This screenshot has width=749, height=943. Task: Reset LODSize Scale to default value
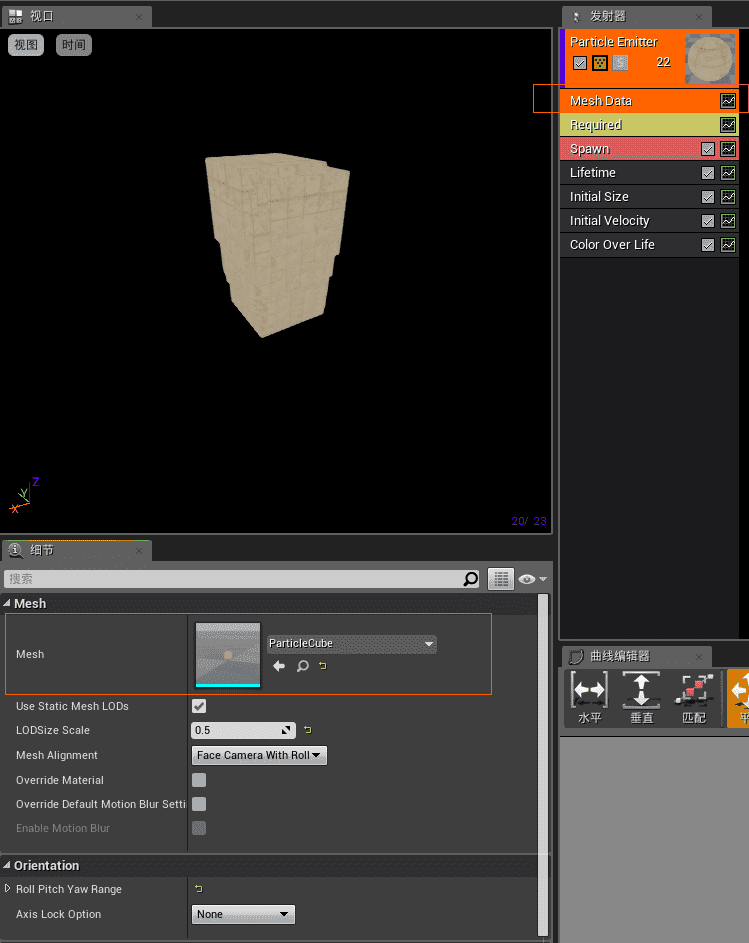point(308,730)
